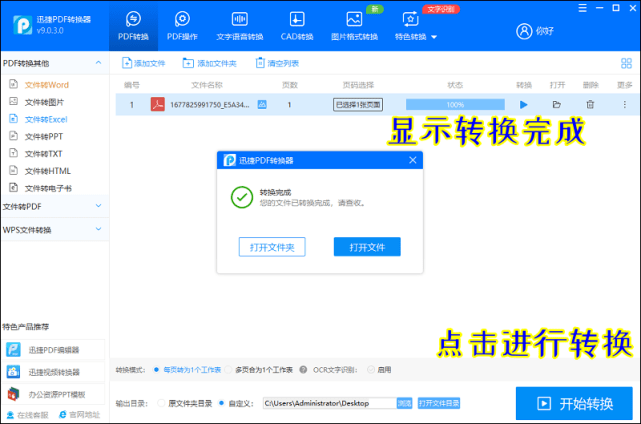Select 文件转图片 in sidebar
The width and height of the screenshot is (641, 424).
tap(44, 102)
